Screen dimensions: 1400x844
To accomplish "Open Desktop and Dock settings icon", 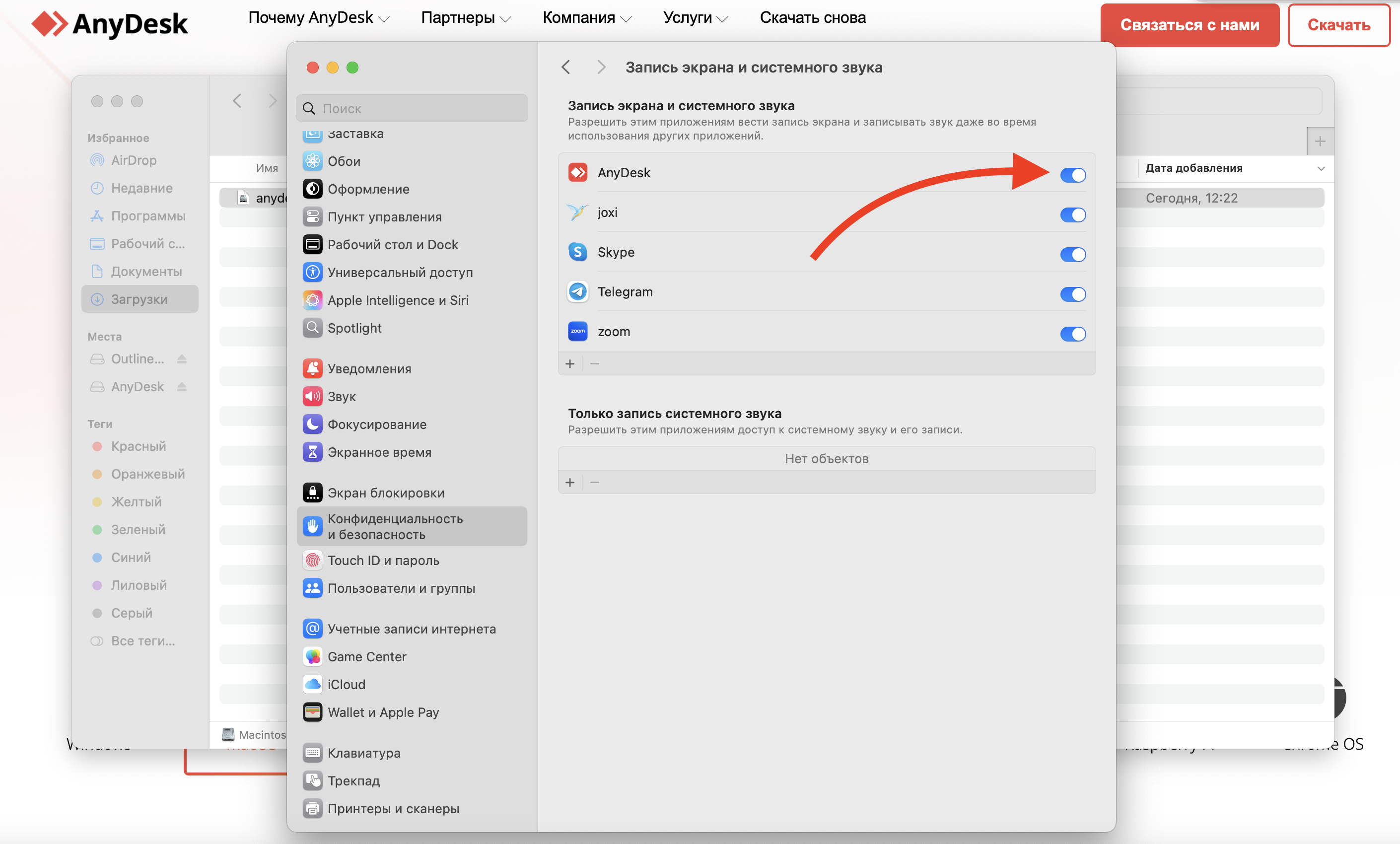I will pyautogui.click(x=312, y=245).
